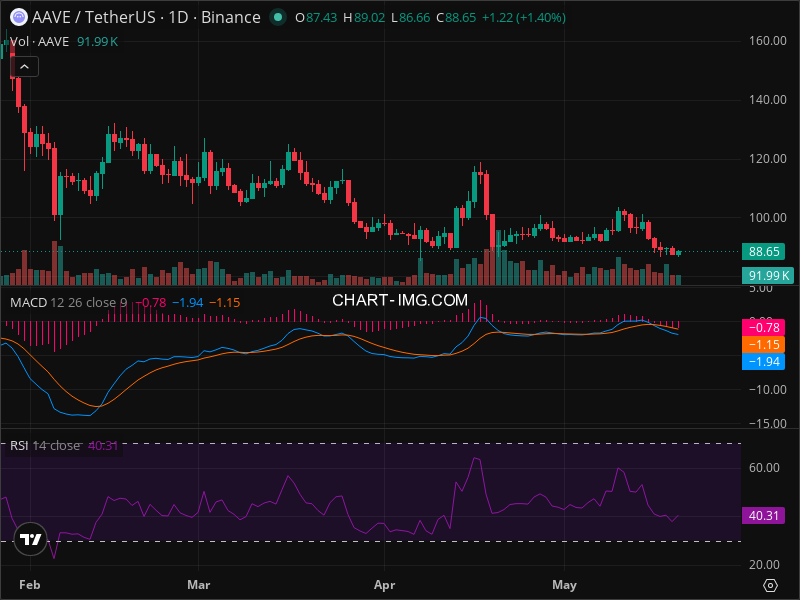The width and height of the screenshot is (800, 600).
Task: Click the high price H89.02 in header
Action: coord(364,18)
